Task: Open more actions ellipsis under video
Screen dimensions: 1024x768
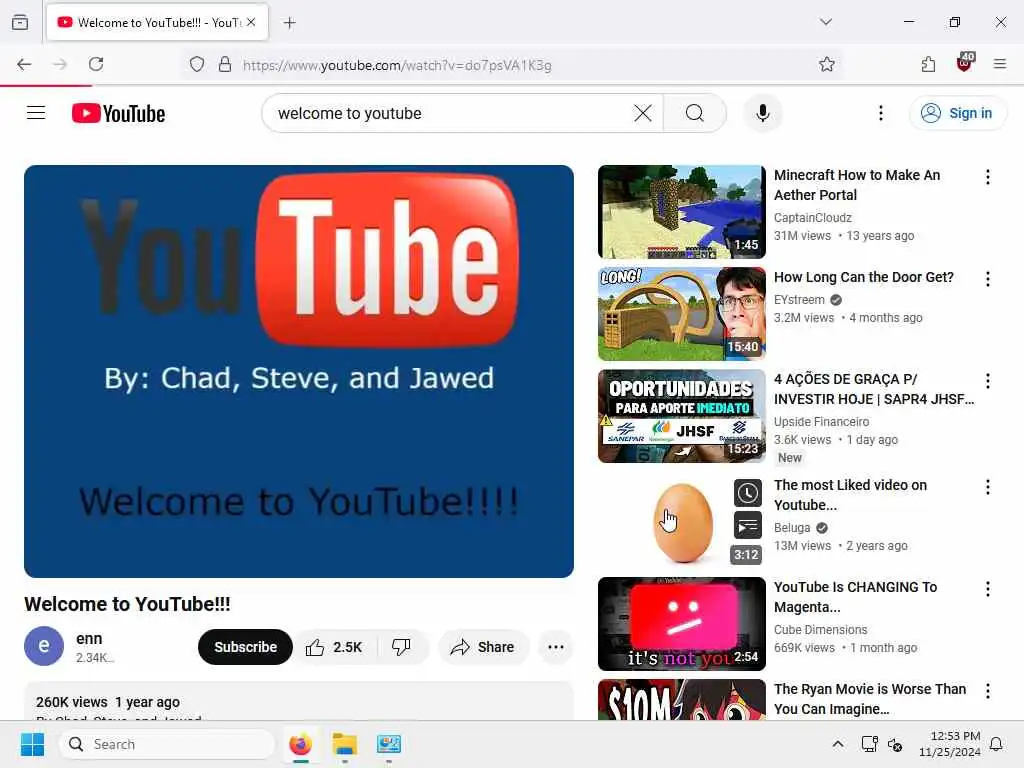Action: (556, 647)
